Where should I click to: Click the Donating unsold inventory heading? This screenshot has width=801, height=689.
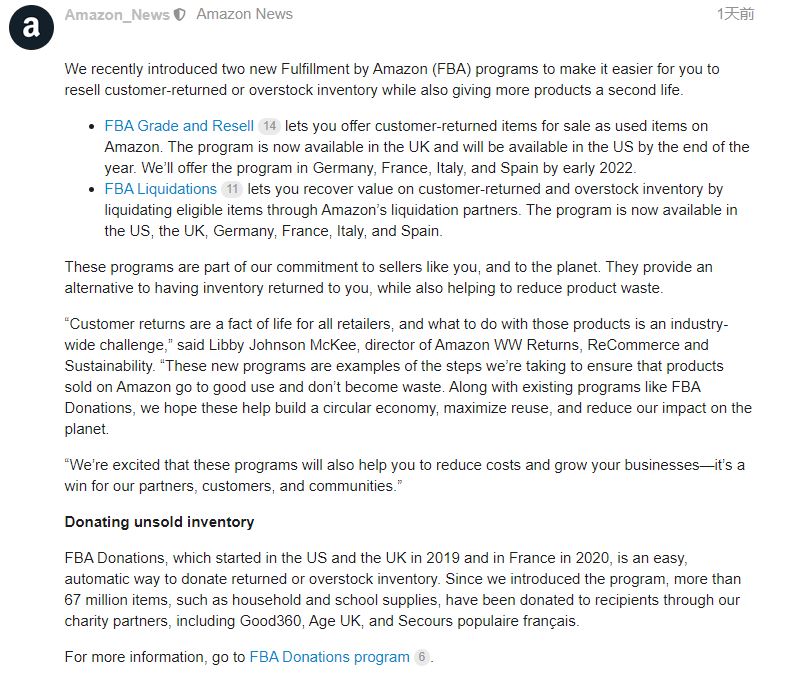point(159,522)
